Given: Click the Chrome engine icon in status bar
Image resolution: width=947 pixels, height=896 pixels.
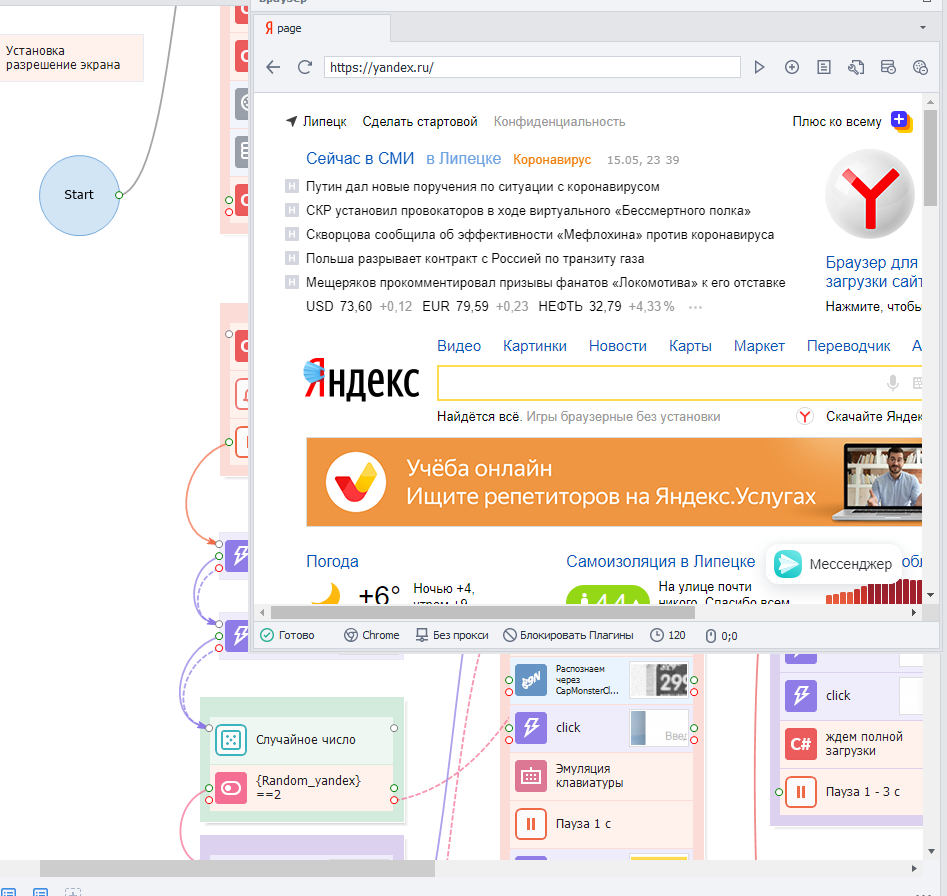Looking at the screenshot, I should coord(350,635).
